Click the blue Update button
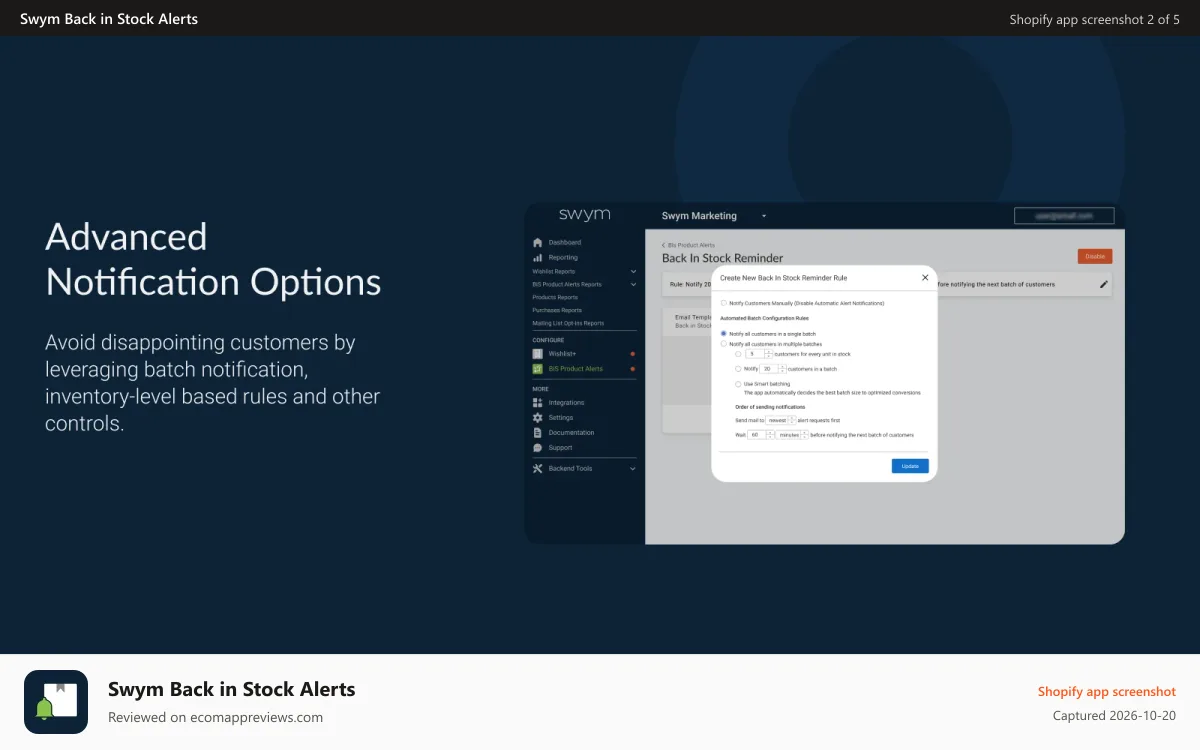 click(910, 466)
